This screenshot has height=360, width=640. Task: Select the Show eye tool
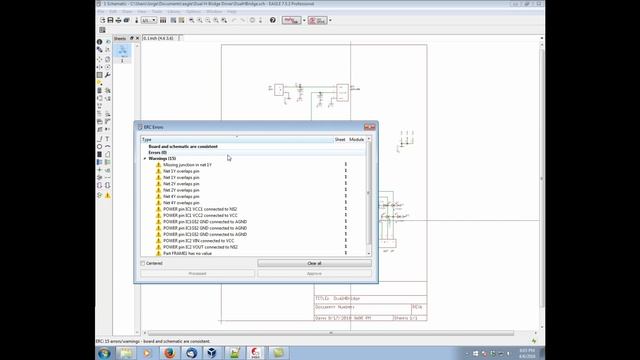(108, 42)
